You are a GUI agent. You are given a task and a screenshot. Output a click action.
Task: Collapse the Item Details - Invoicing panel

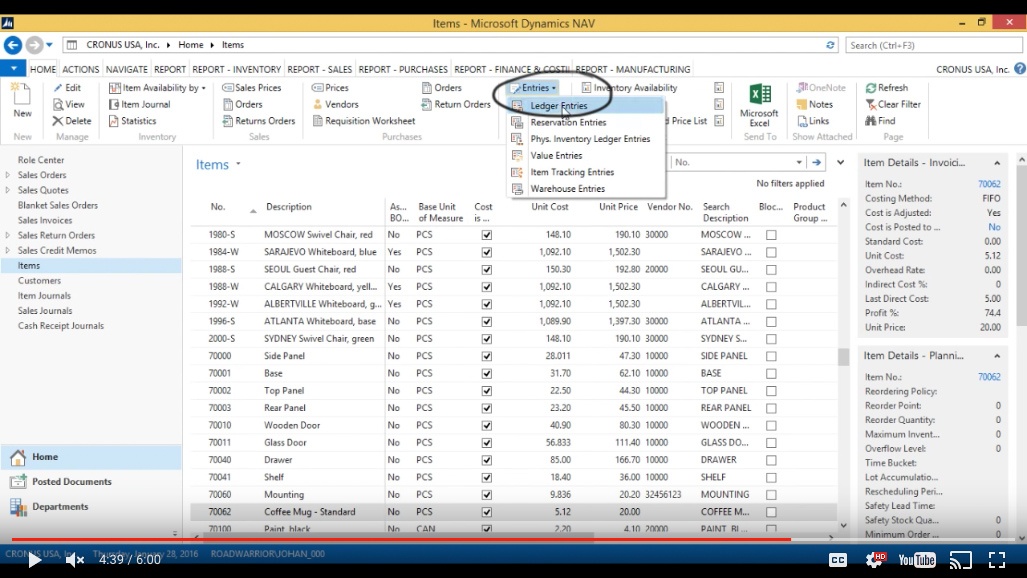[x=997, y=163]
